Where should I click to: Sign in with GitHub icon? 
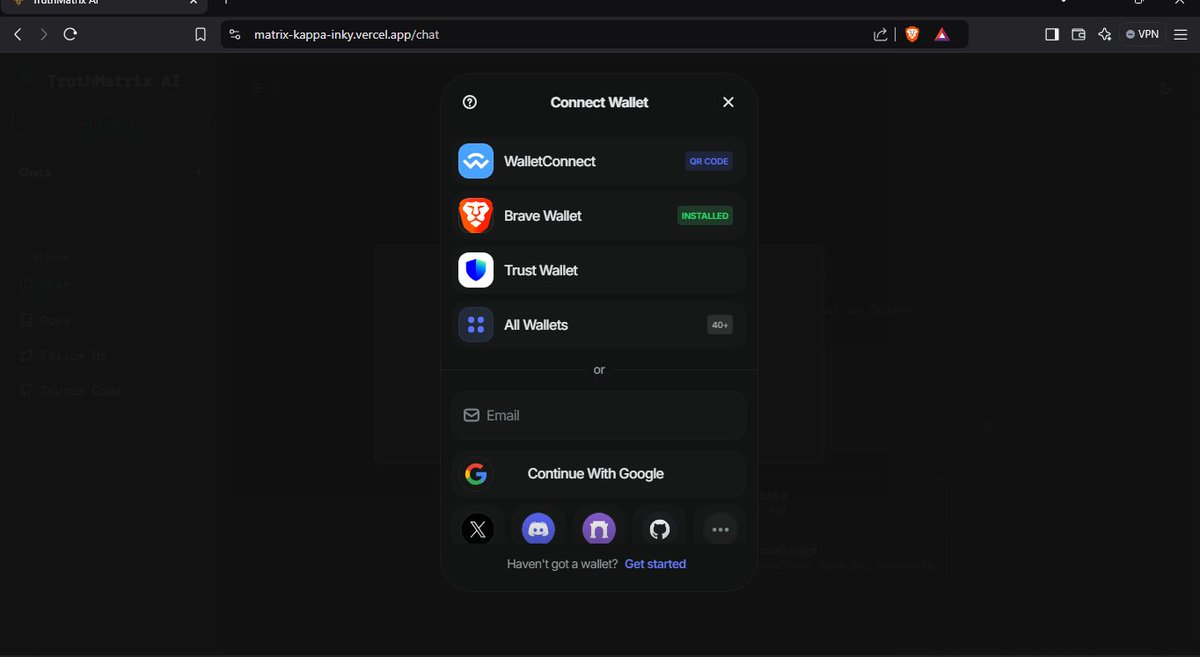659,529
